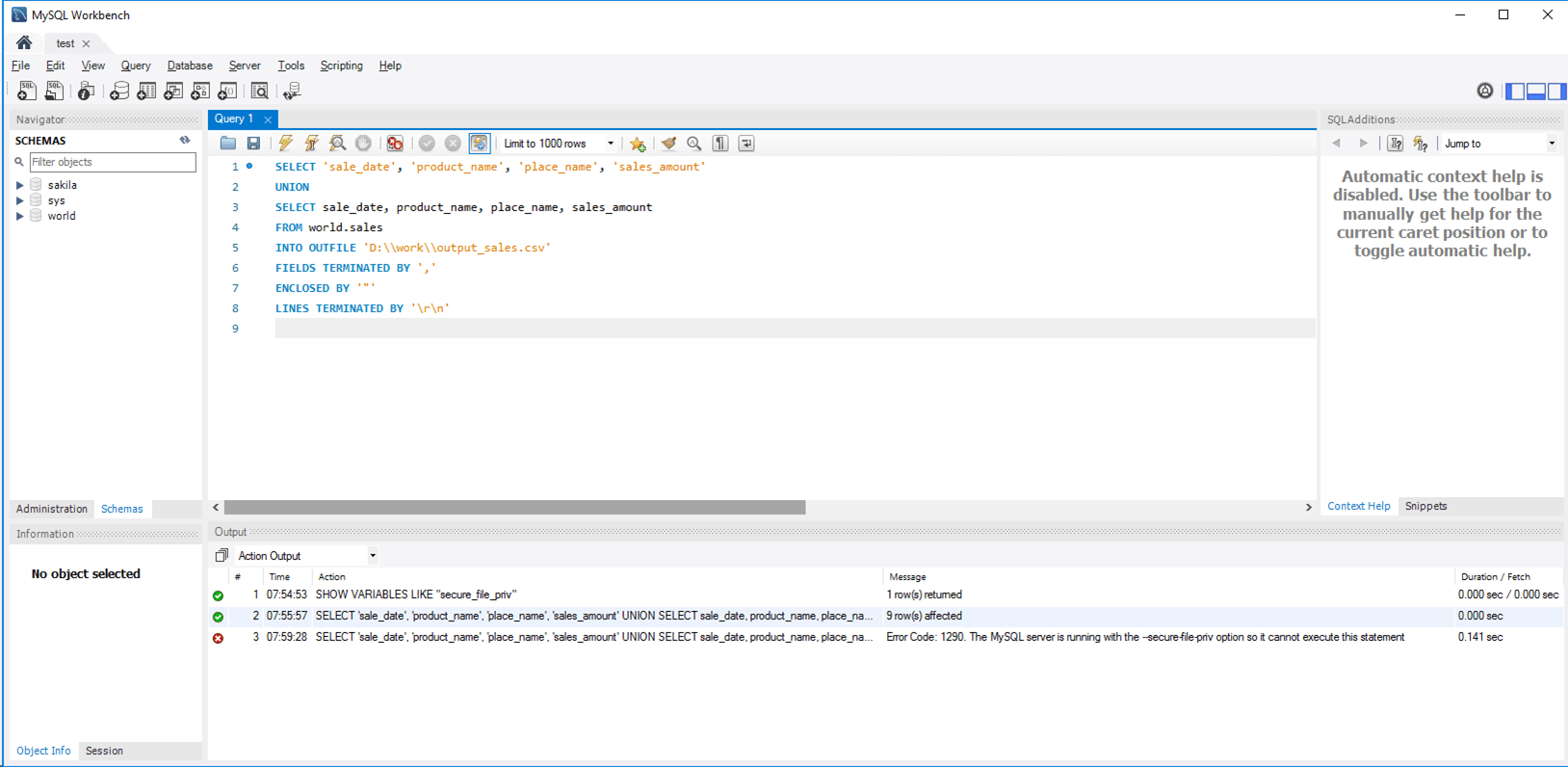Search table data toolbar icon
Viewport: 1568px width, 767px height.
[x=259, y=91]
